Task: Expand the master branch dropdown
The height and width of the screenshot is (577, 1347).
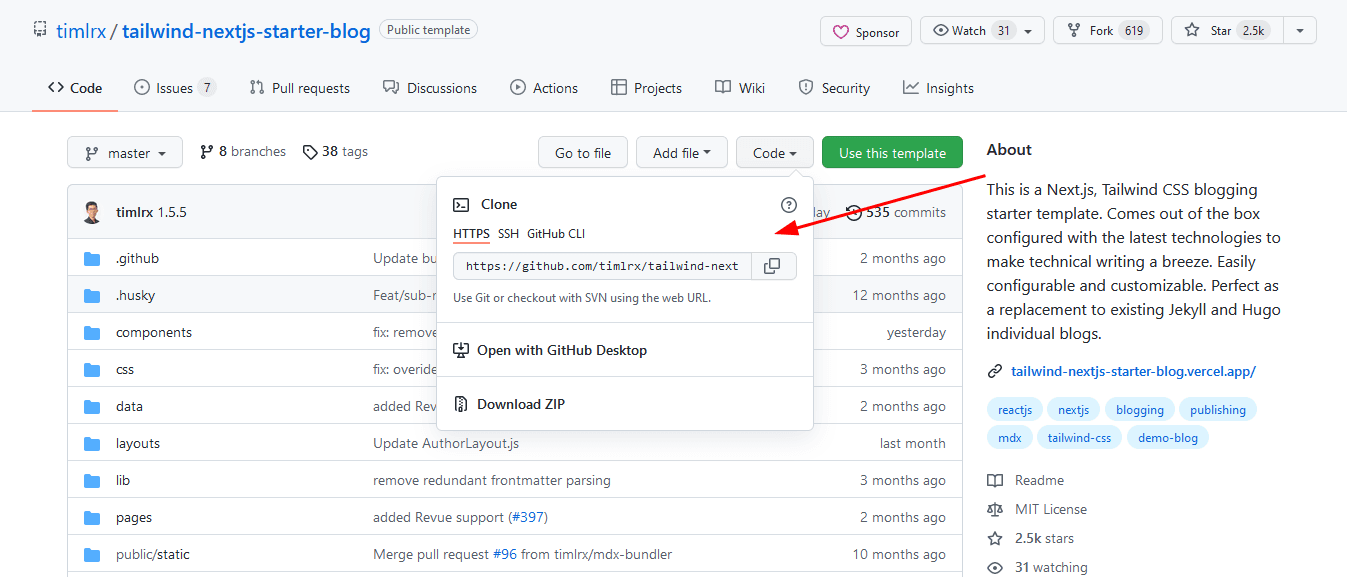Action: [125, 153]
